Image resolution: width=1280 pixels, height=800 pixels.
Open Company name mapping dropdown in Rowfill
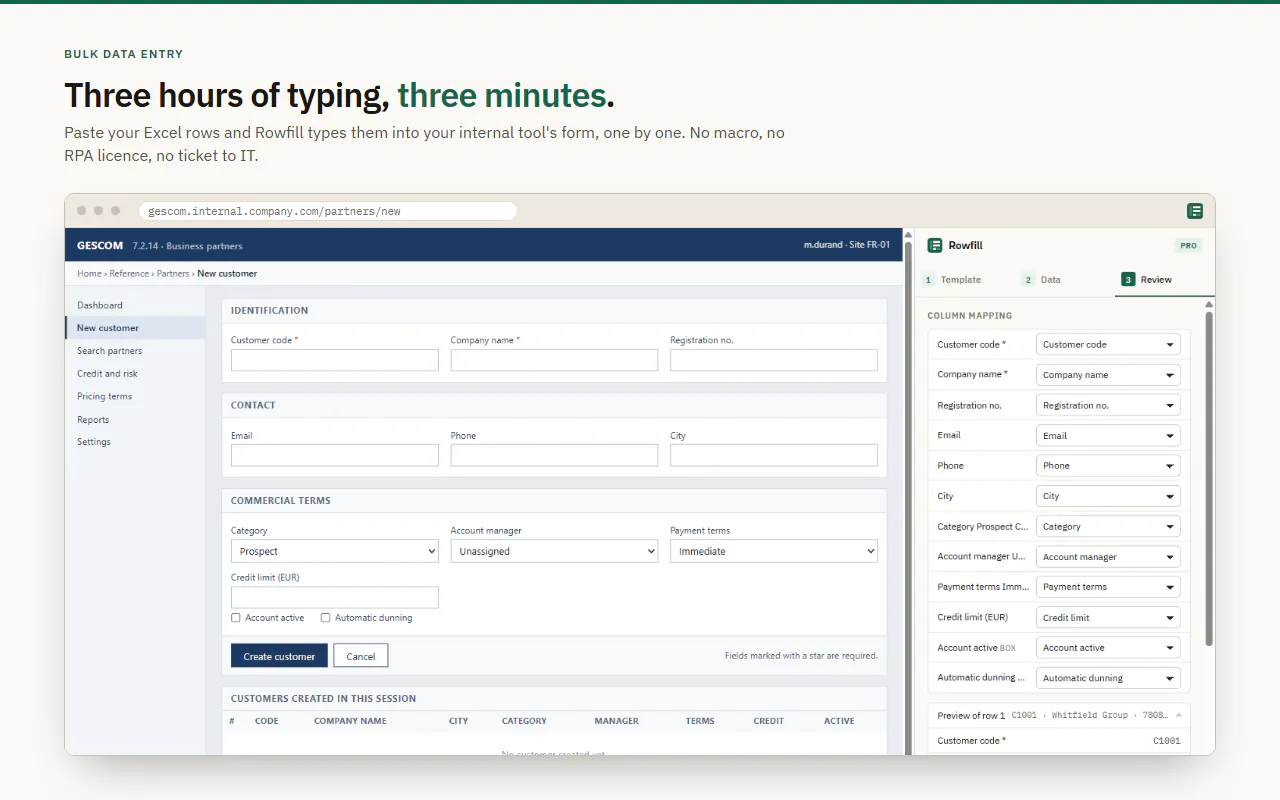[x=1108, y=375]
